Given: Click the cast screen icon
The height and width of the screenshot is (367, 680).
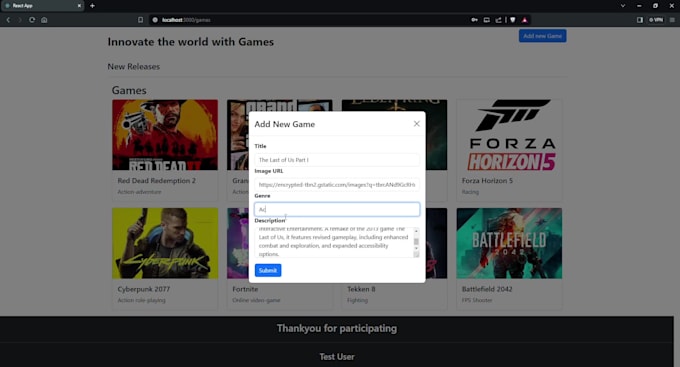Looking at the screenshot, I should click(x=487, y=20).
